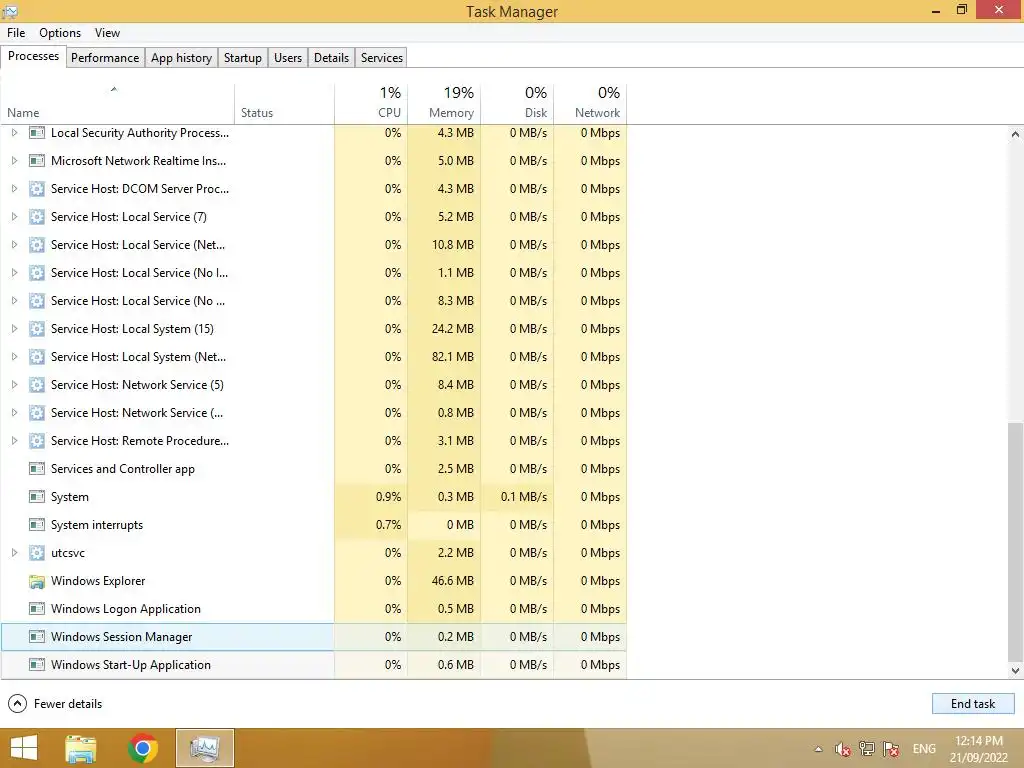Image resolution: width=1024 pixels, height=768 pixels.
Task: Click the System interrupts process icon
Action: click(37, 525)
